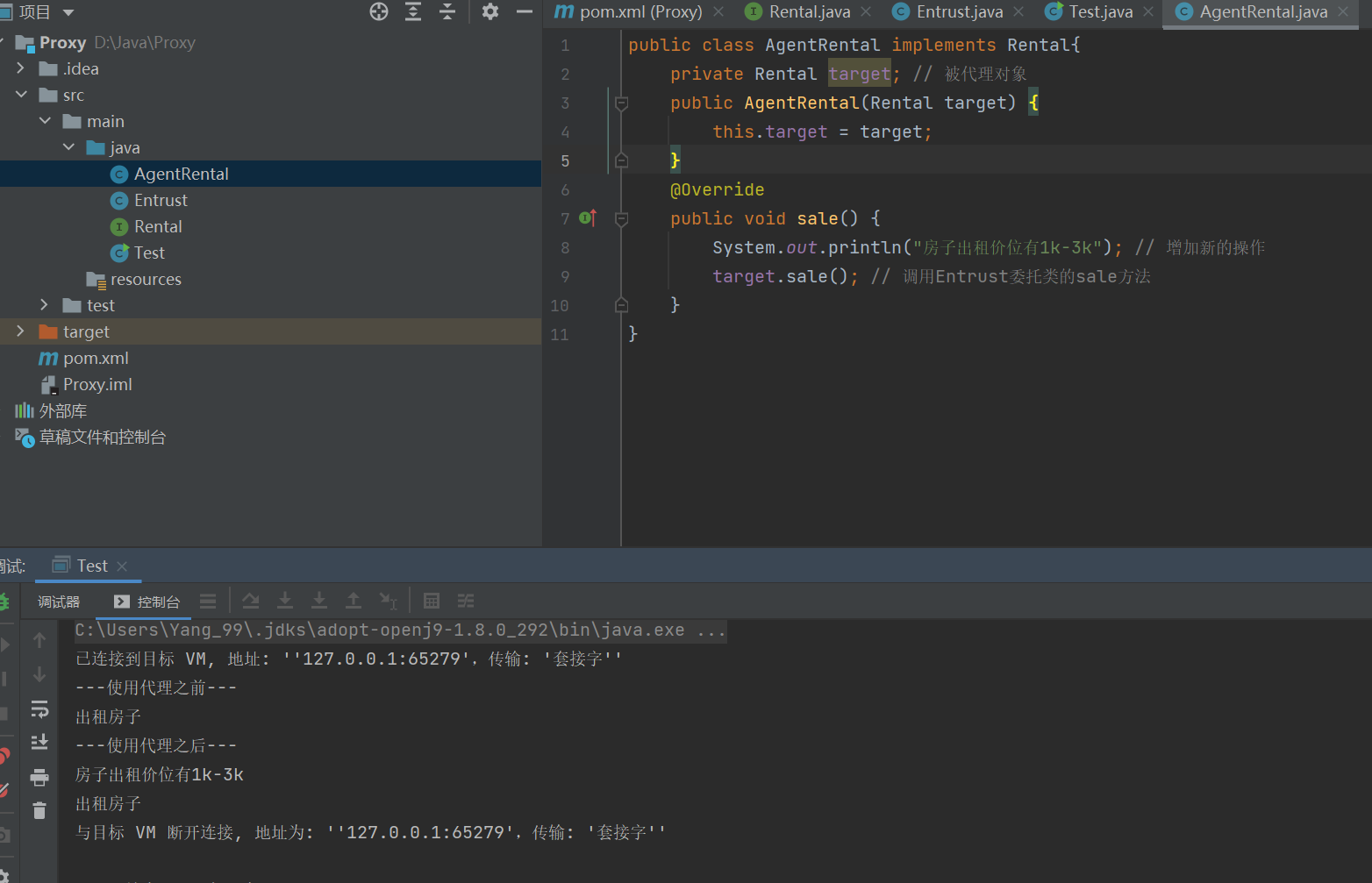
Task: Click the Step Out debug icon
Action: click(x=354, y=601)
